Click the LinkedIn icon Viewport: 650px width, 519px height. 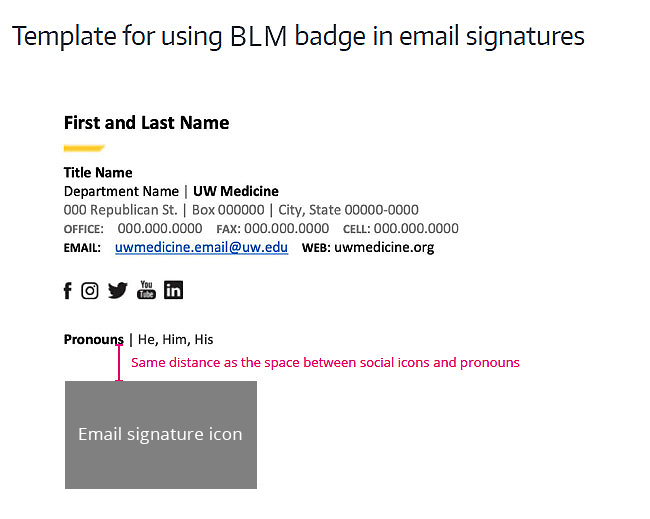pos(173,290)
